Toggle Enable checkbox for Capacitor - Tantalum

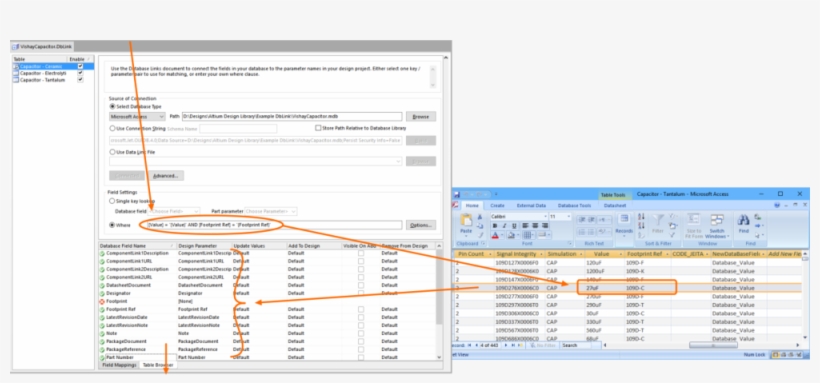tap(80, 80)
